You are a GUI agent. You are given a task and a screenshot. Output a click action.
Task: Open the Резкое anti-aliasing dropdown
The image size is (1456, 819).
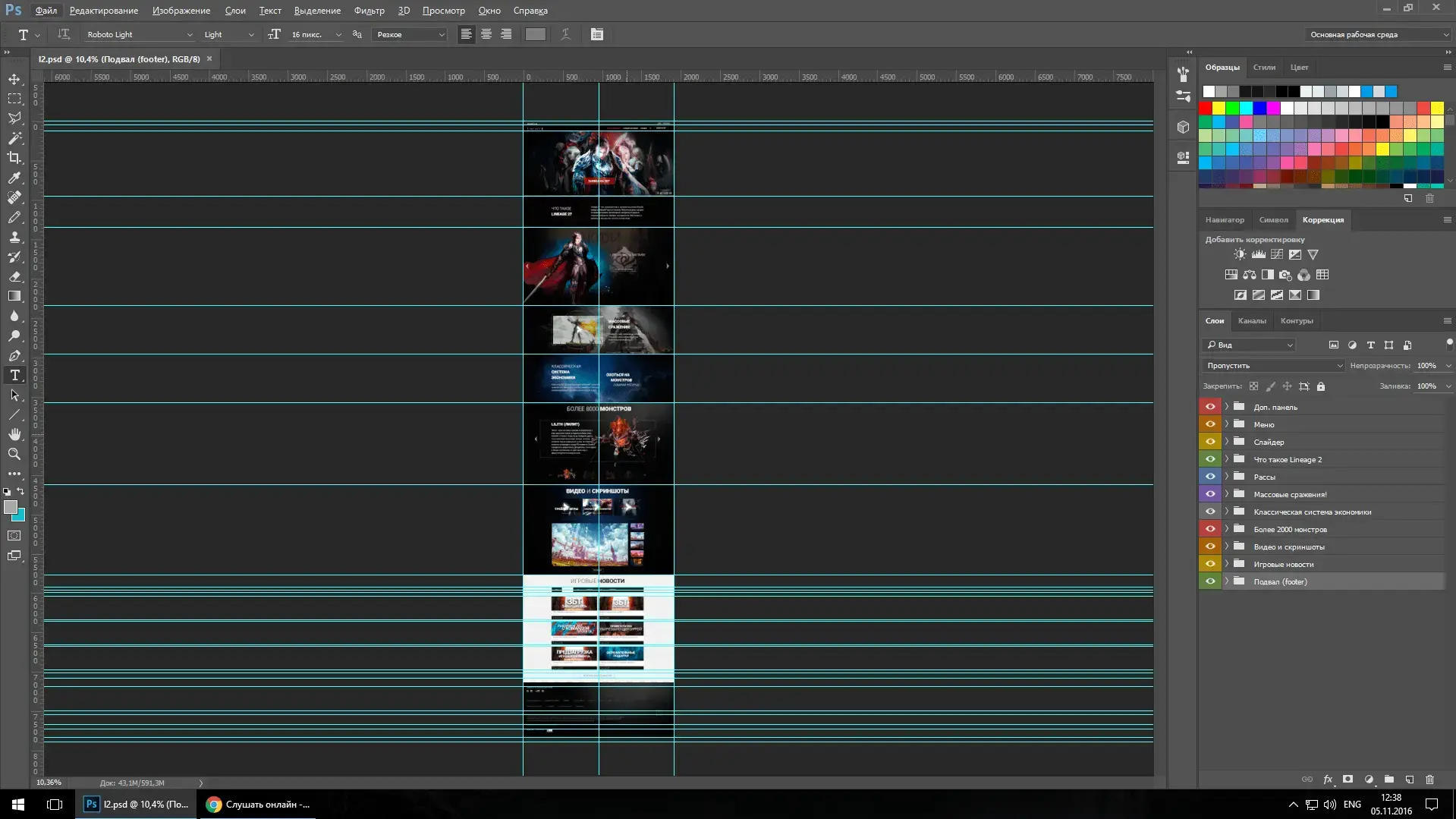(x=410, y=34)
